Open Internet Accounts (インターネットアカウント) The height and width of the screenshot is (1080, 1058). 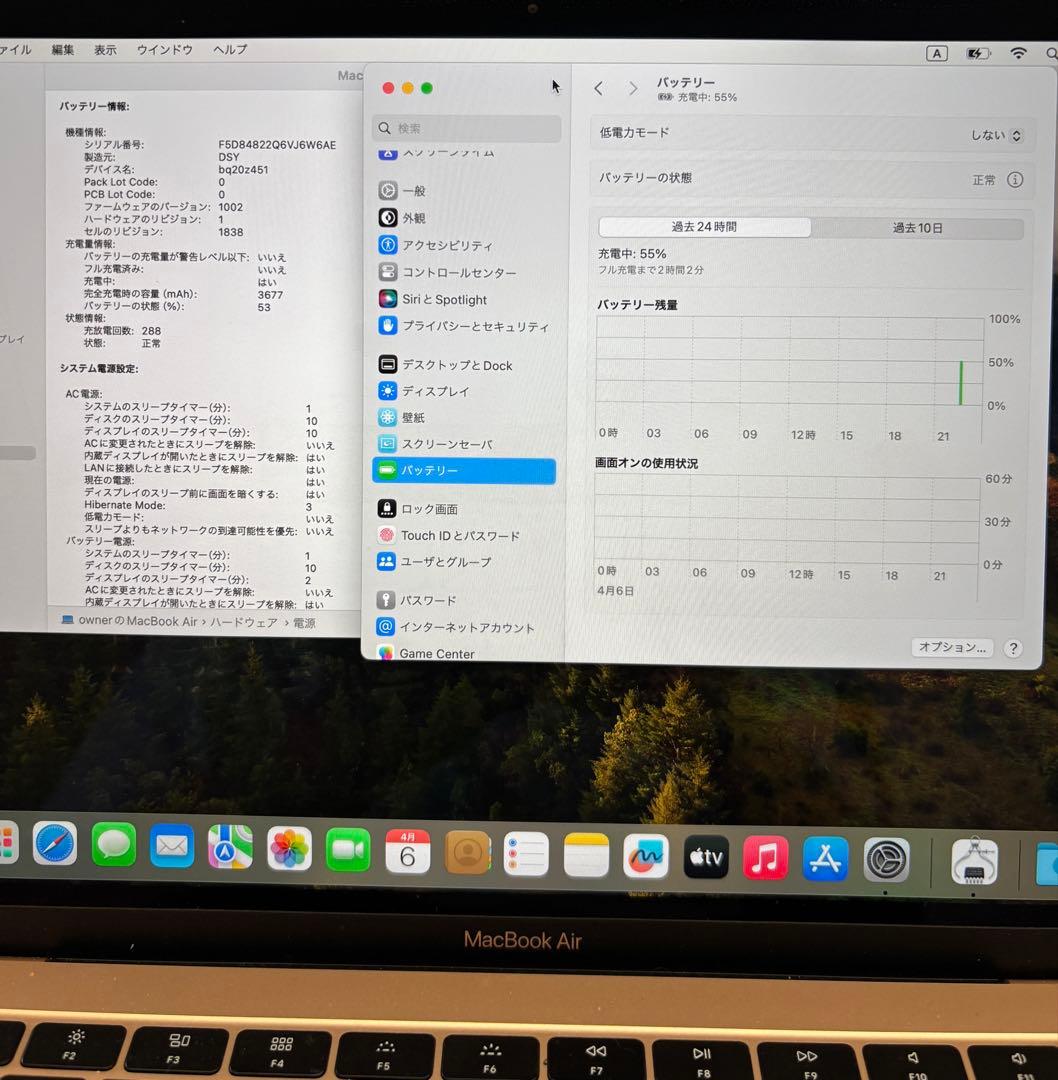point(456,627)
